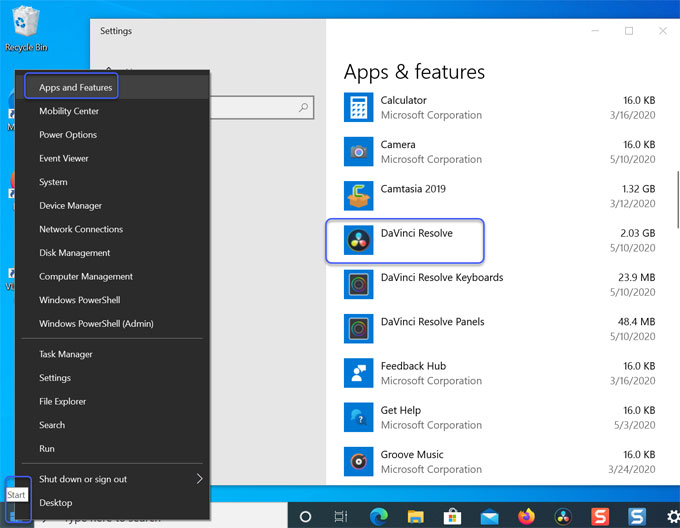Choose Apps and Features from context menu
Screen dimensions: 680x528
75,88
